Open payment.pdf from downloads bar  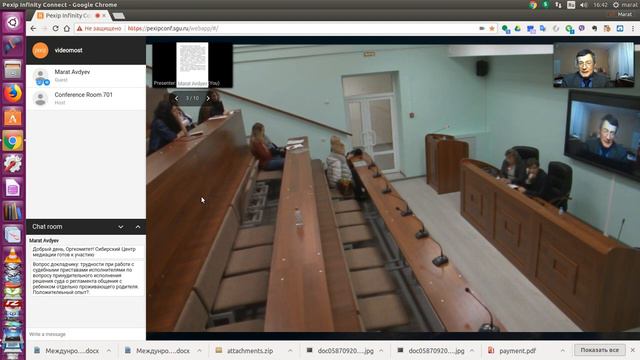pos(513,351)
